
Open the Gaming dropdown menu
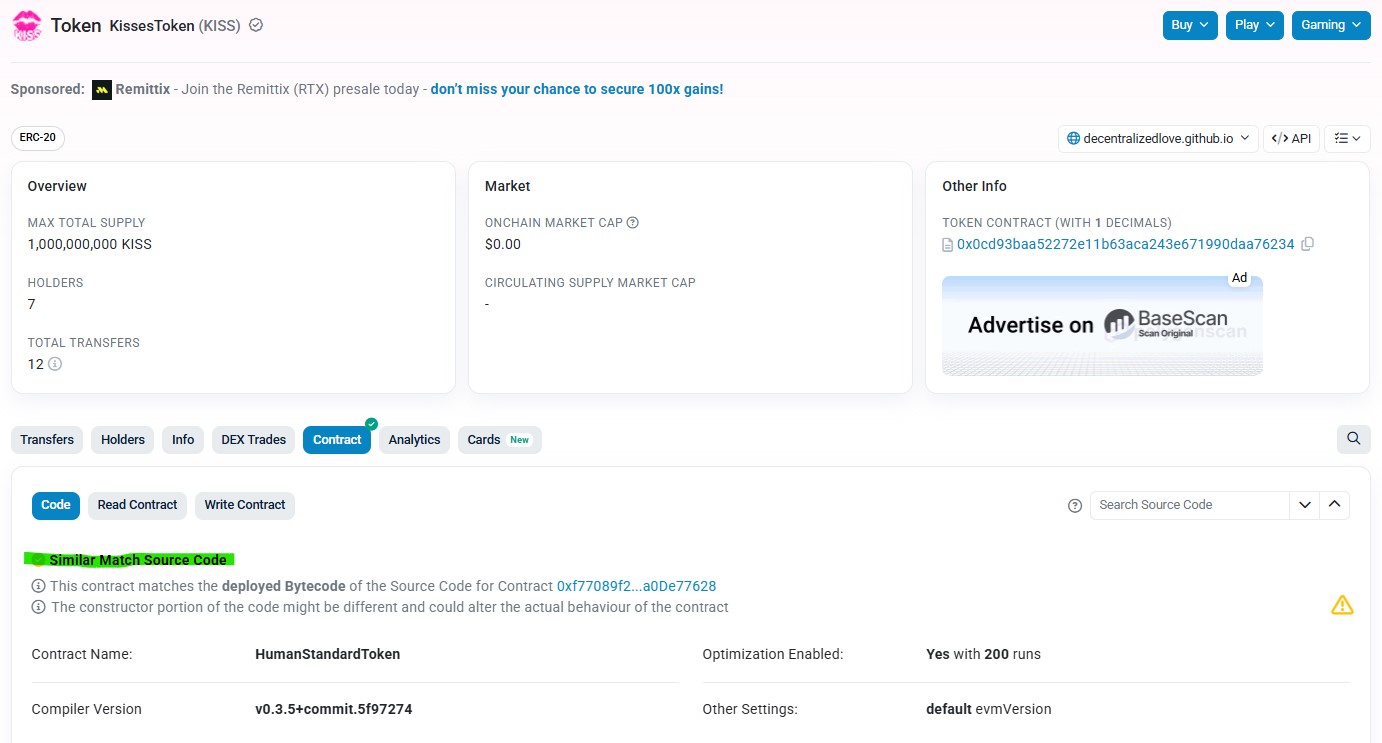coord(1331,25)
